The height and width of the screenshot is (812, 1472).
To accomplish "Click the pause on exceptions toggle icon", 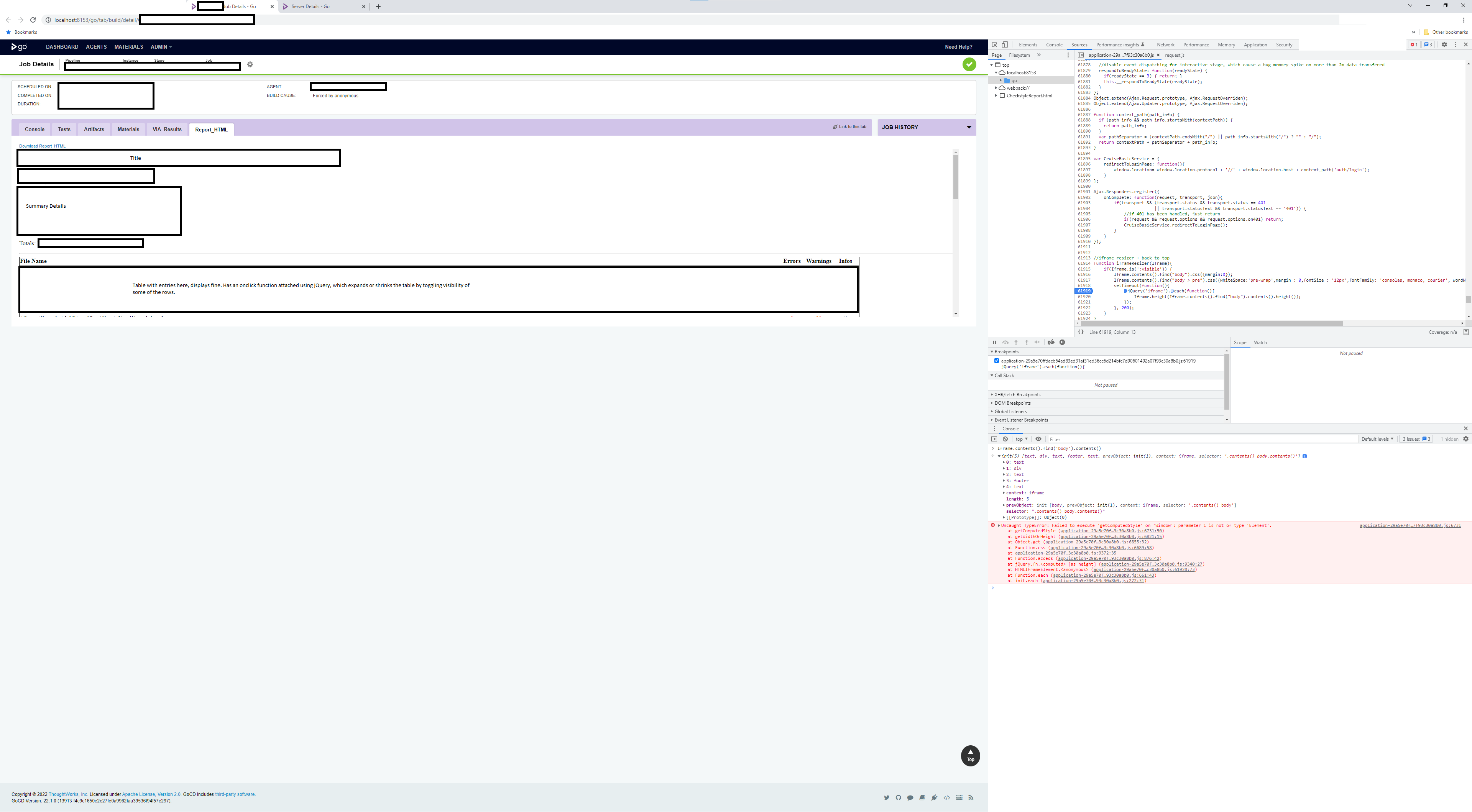I will click(x=1062, y=342).
